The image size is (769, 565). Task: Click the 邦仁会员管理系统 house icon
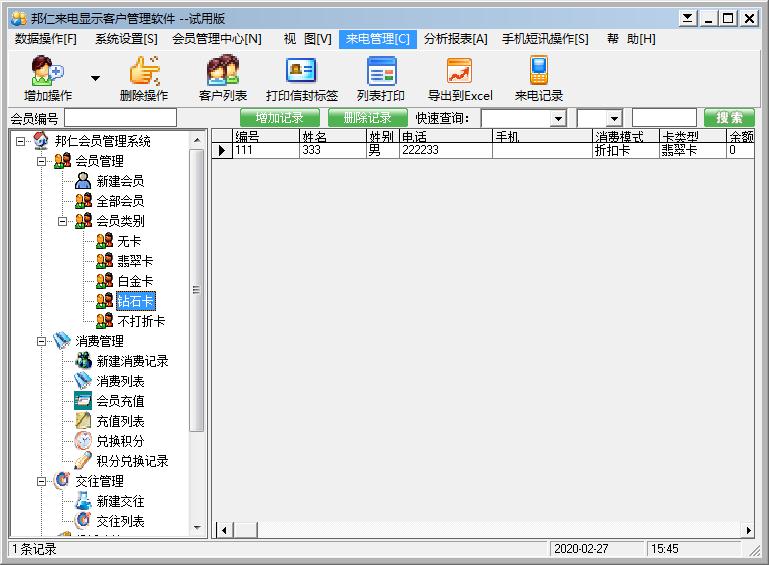pyautogui.click(x=41, y=141)
